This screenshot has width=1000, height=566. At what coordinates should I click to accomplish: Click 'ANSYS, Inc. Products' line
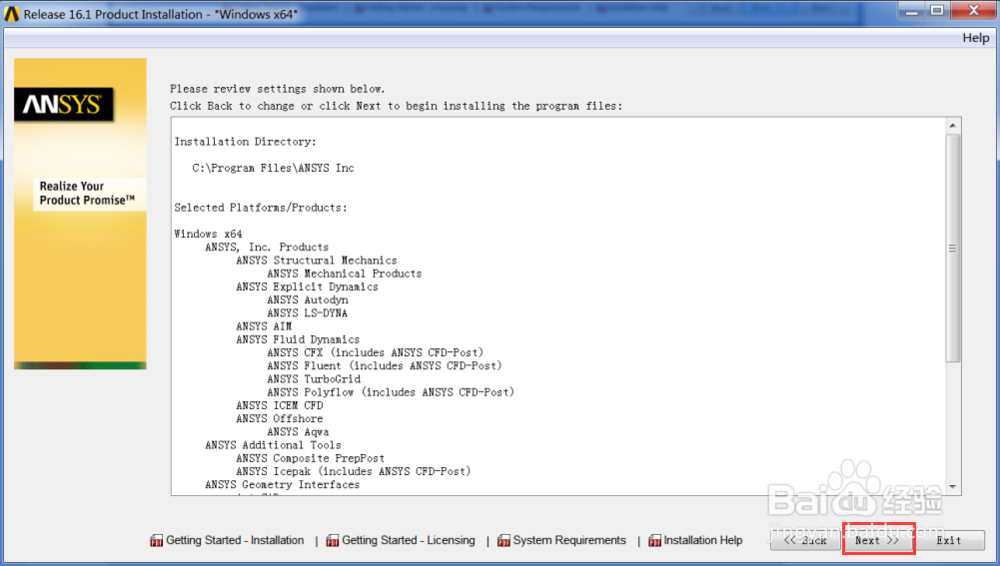click(267, 247)
